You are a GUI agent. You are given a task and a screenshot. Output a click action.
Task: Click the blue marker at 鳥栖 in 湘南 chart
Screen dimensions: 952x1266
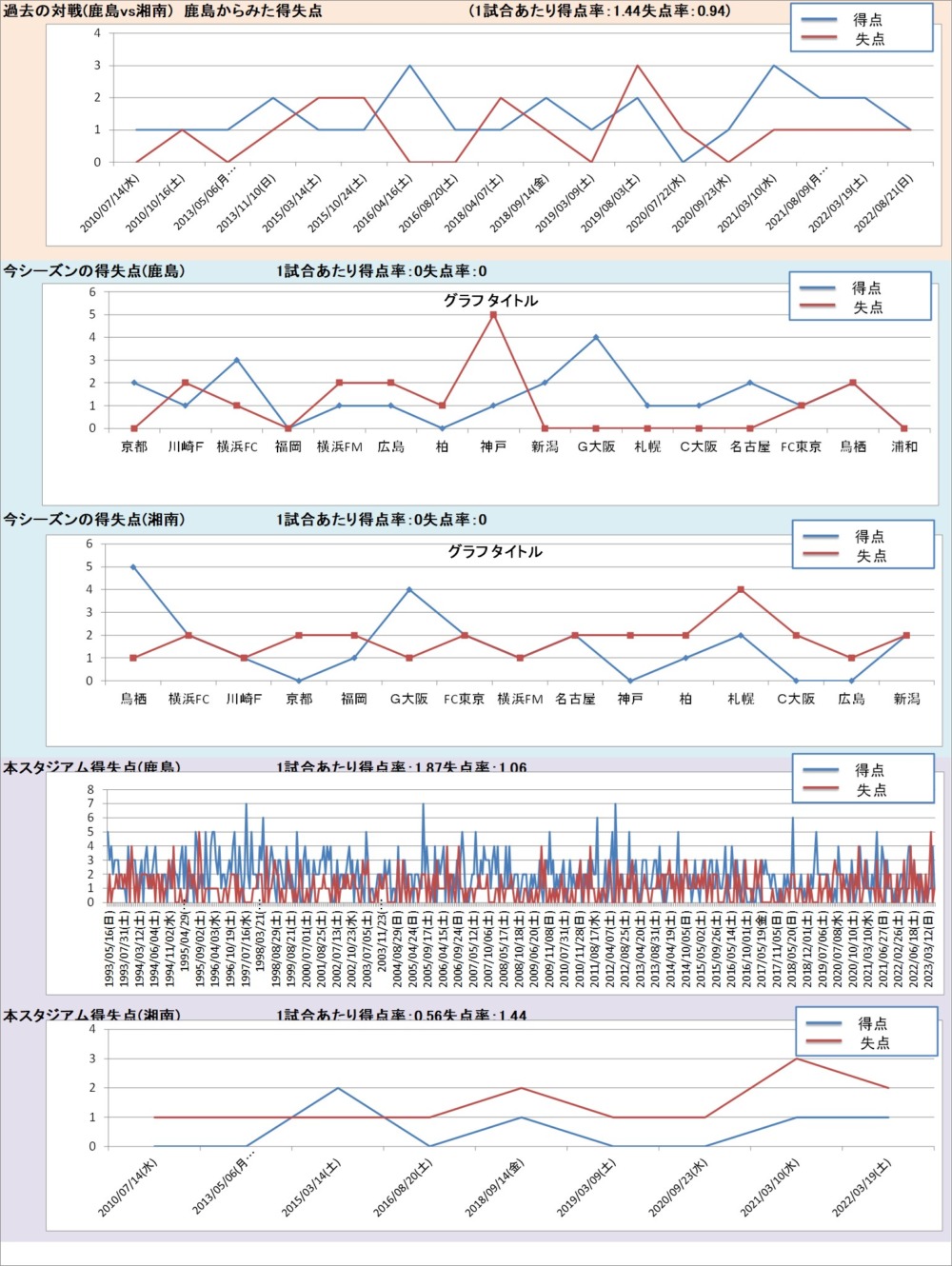coord(133,567)
